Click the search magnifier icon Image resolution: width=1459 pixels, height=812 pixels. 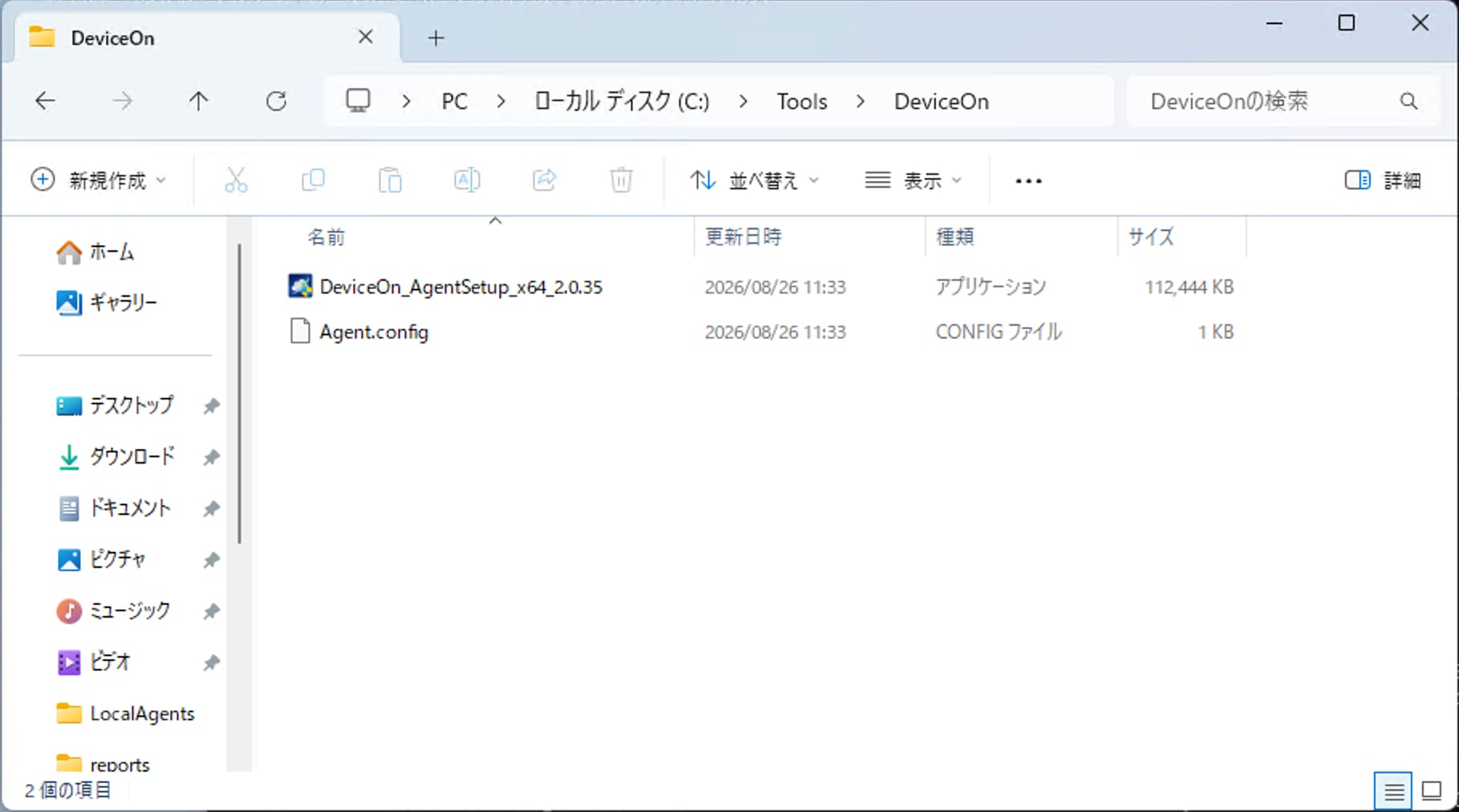point(1408,101)
